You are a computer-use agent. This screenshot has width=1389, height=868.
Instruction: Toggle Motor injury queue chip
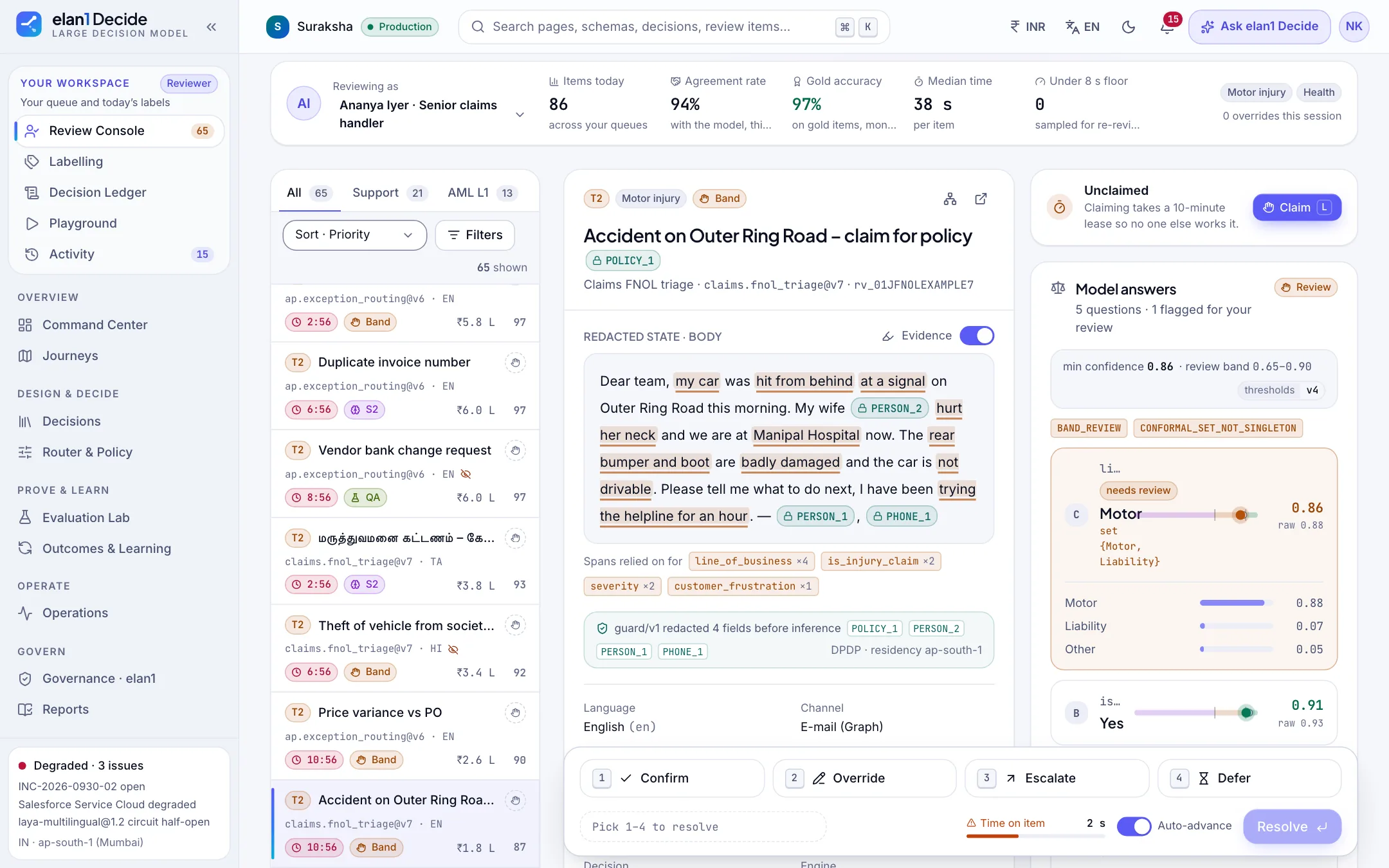1256,93
